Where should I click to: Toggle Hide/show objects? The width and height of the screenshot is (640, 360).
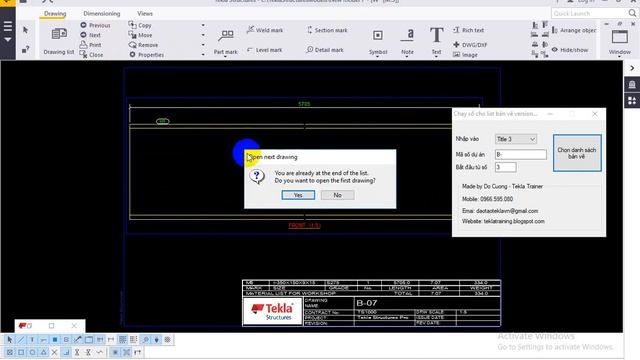click(x=570, y=50)
